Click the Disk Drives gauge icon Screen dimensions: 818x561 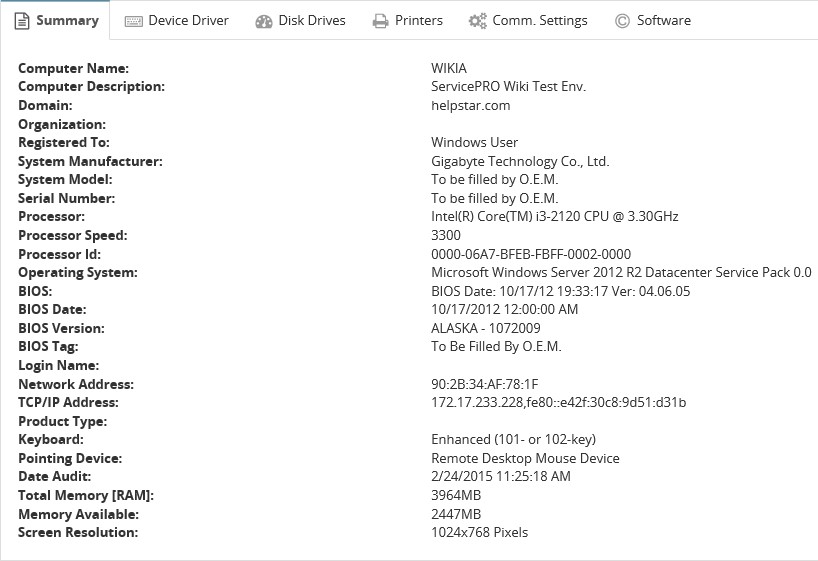[264, 21]
